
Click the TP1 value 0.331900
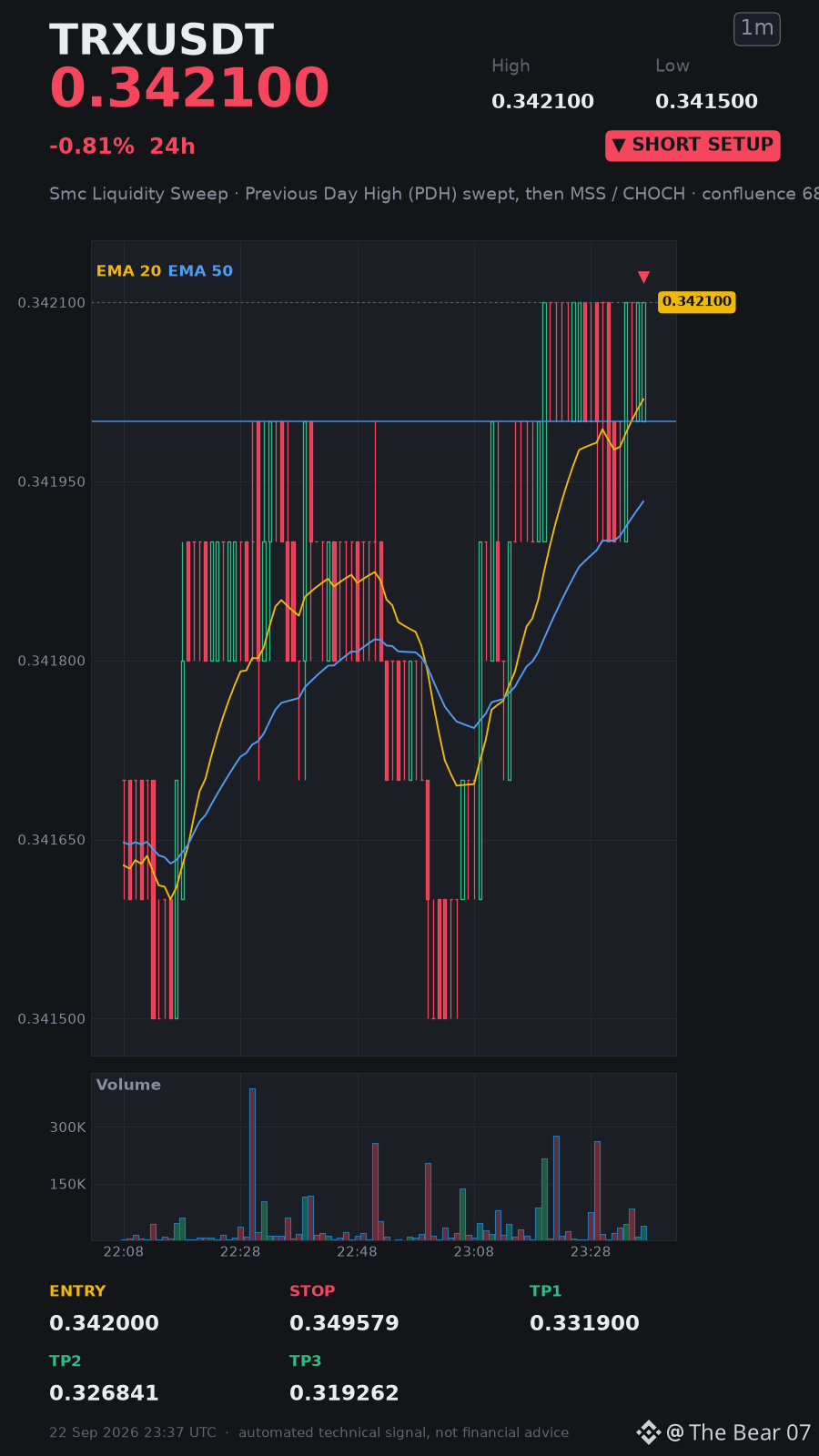(x=584, y=1323)
